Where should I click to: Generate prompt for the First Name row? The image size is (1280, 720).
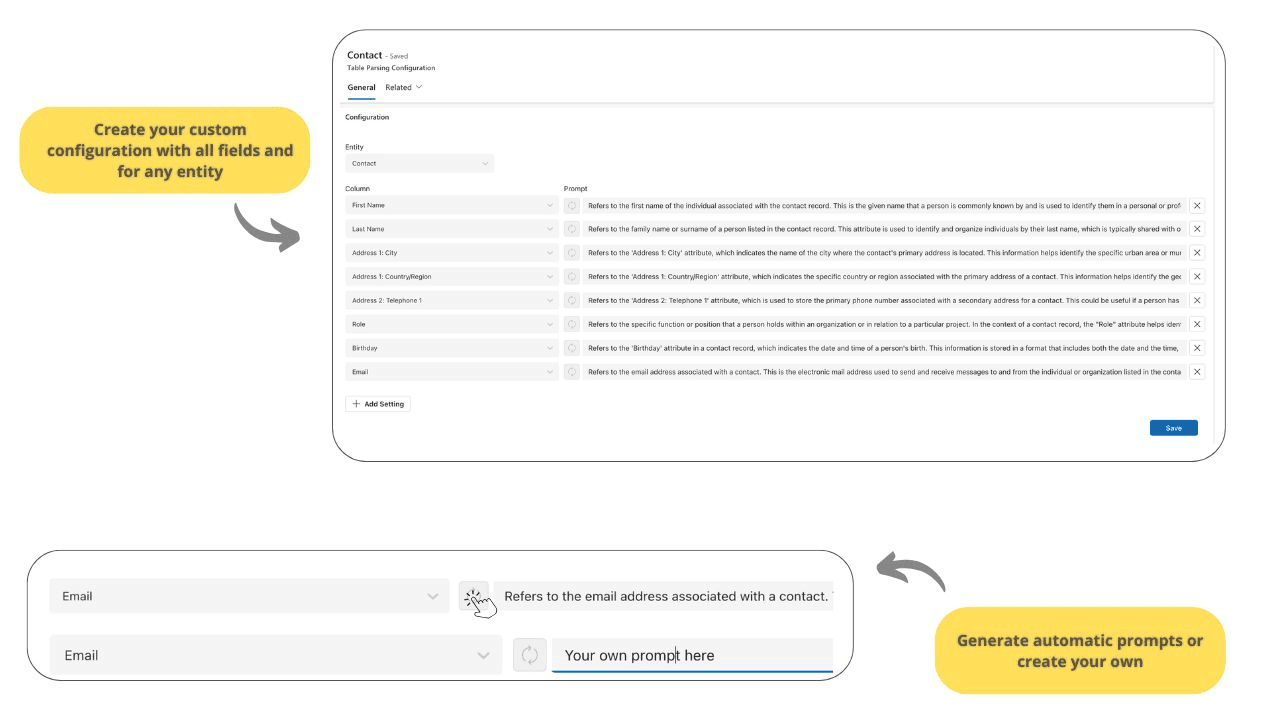pyautogui.click(x=572, y=205)
